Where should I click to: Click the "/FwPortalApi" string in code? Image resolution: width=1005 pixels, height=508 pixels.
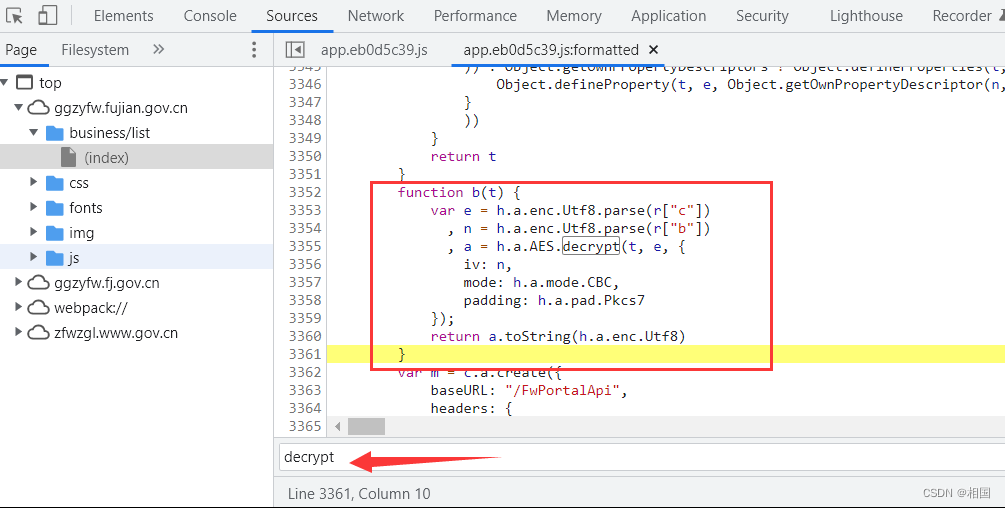click(563, 390)
